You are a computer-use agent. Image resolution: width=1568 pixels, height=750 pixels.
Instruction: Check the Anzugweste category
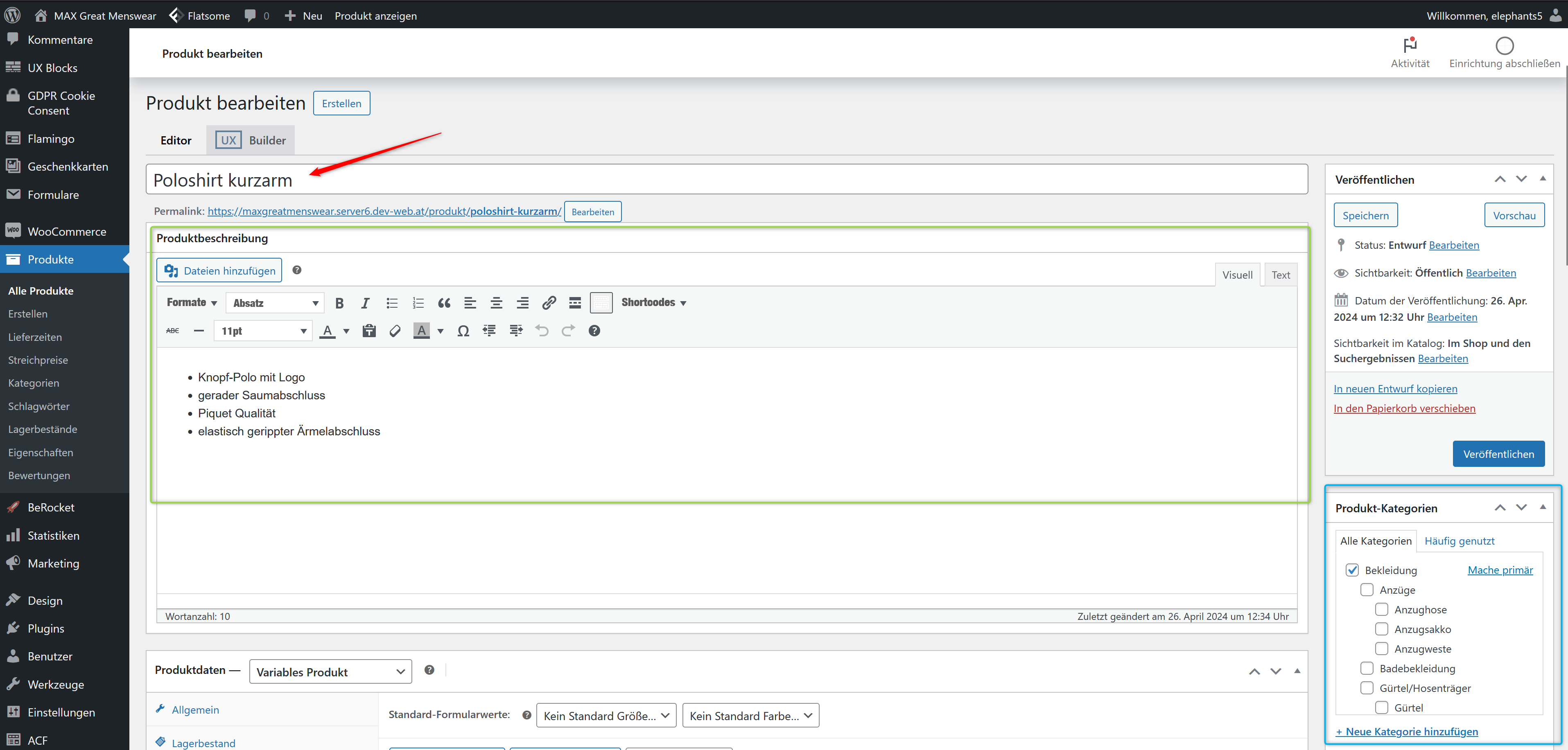(1382, 649)
